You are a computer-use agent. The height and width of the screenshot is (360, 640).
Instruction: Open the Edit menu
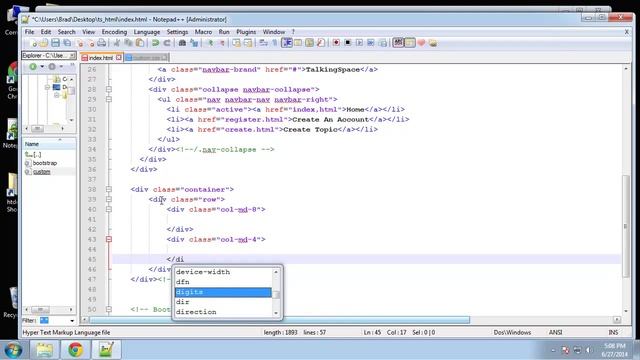pos(46,32)
